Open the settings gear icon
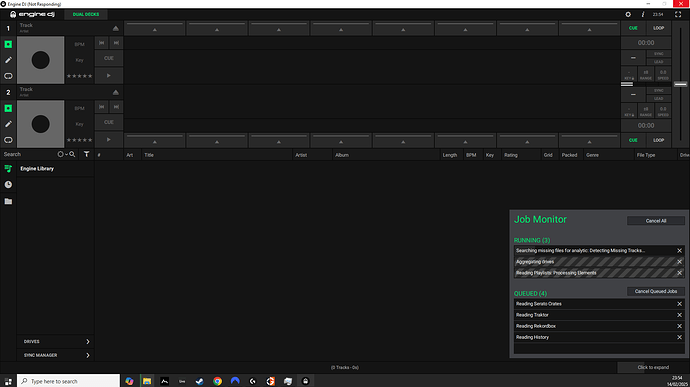 click(628, 15)
